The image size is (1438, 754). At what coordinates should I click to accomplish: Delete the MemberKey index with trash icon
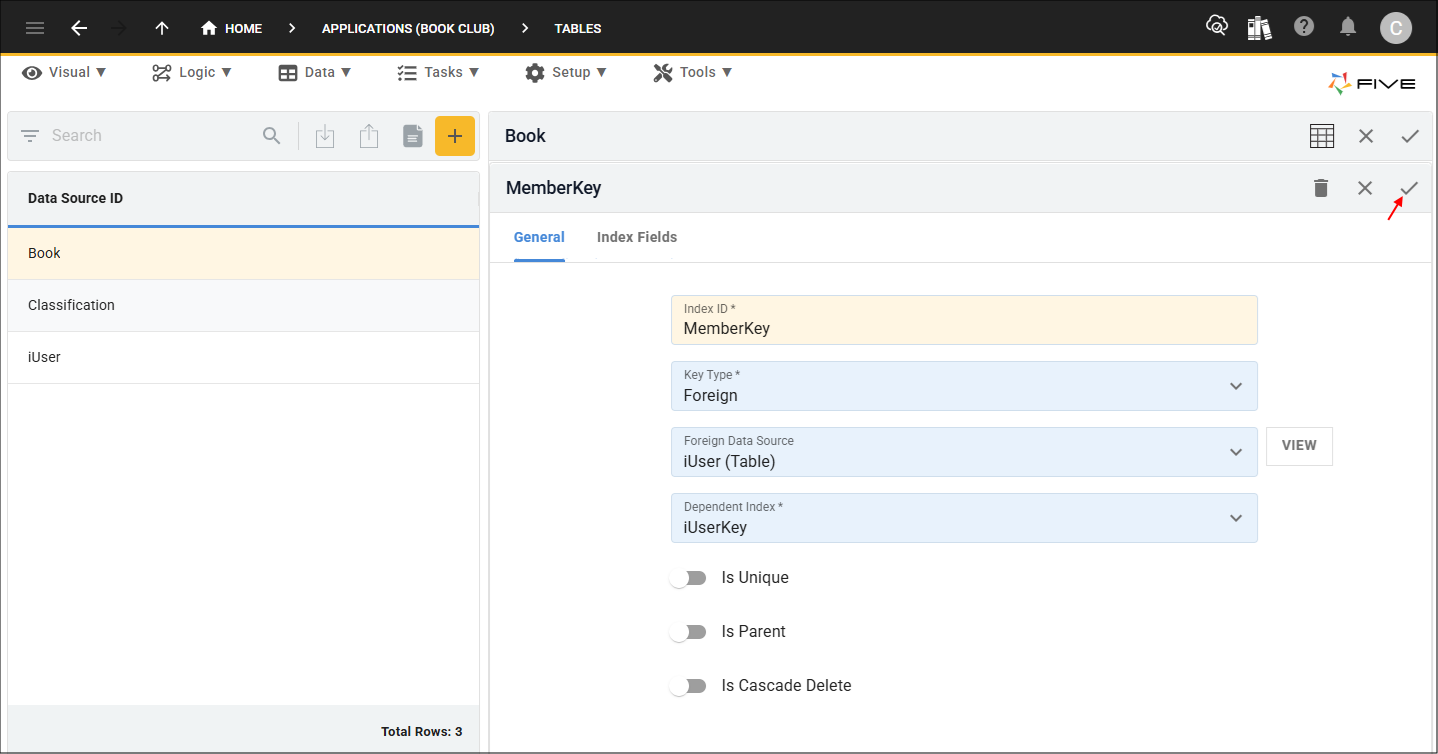[x=1321, y=188]
